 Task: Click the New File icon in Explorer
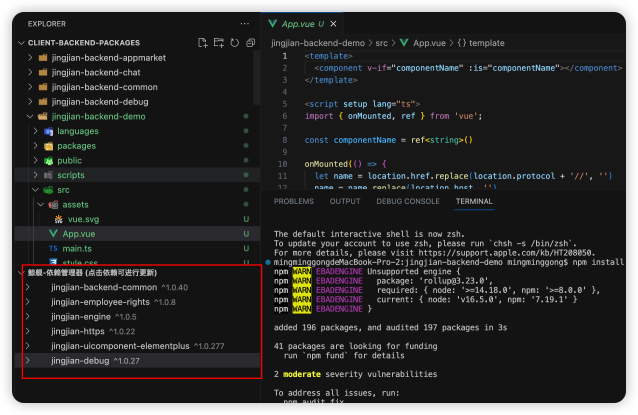point(203,42)
